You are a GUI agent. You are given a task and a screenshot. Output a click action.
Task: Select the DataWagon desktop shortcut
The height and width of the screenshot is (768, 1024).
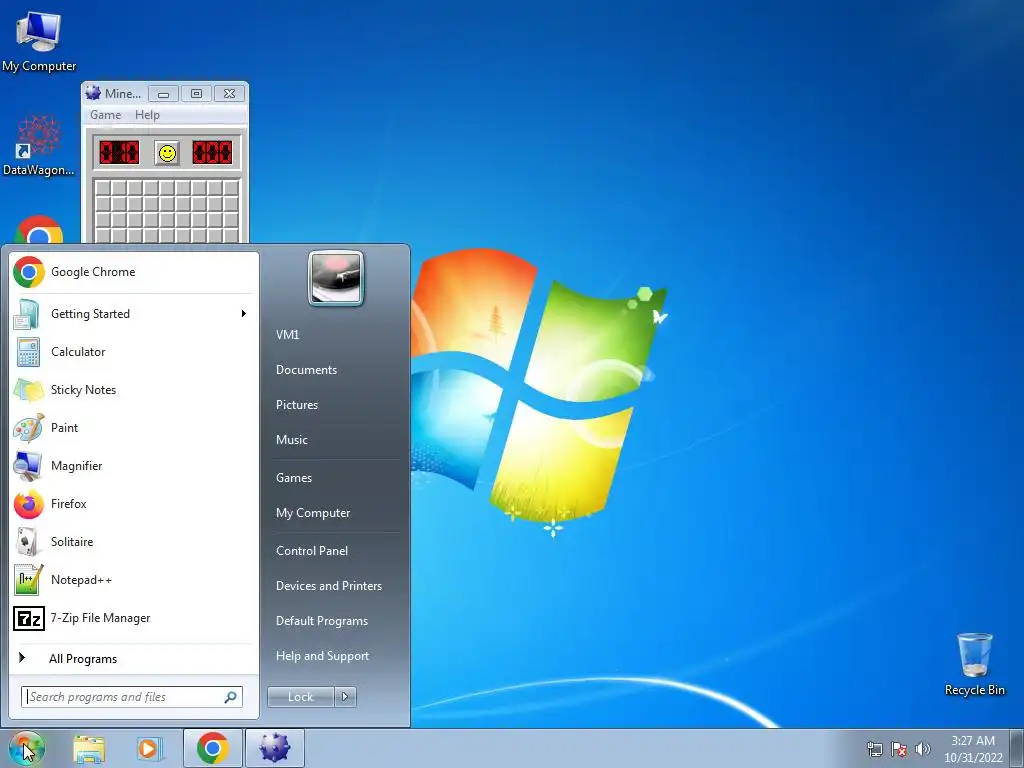coord(39,146)
